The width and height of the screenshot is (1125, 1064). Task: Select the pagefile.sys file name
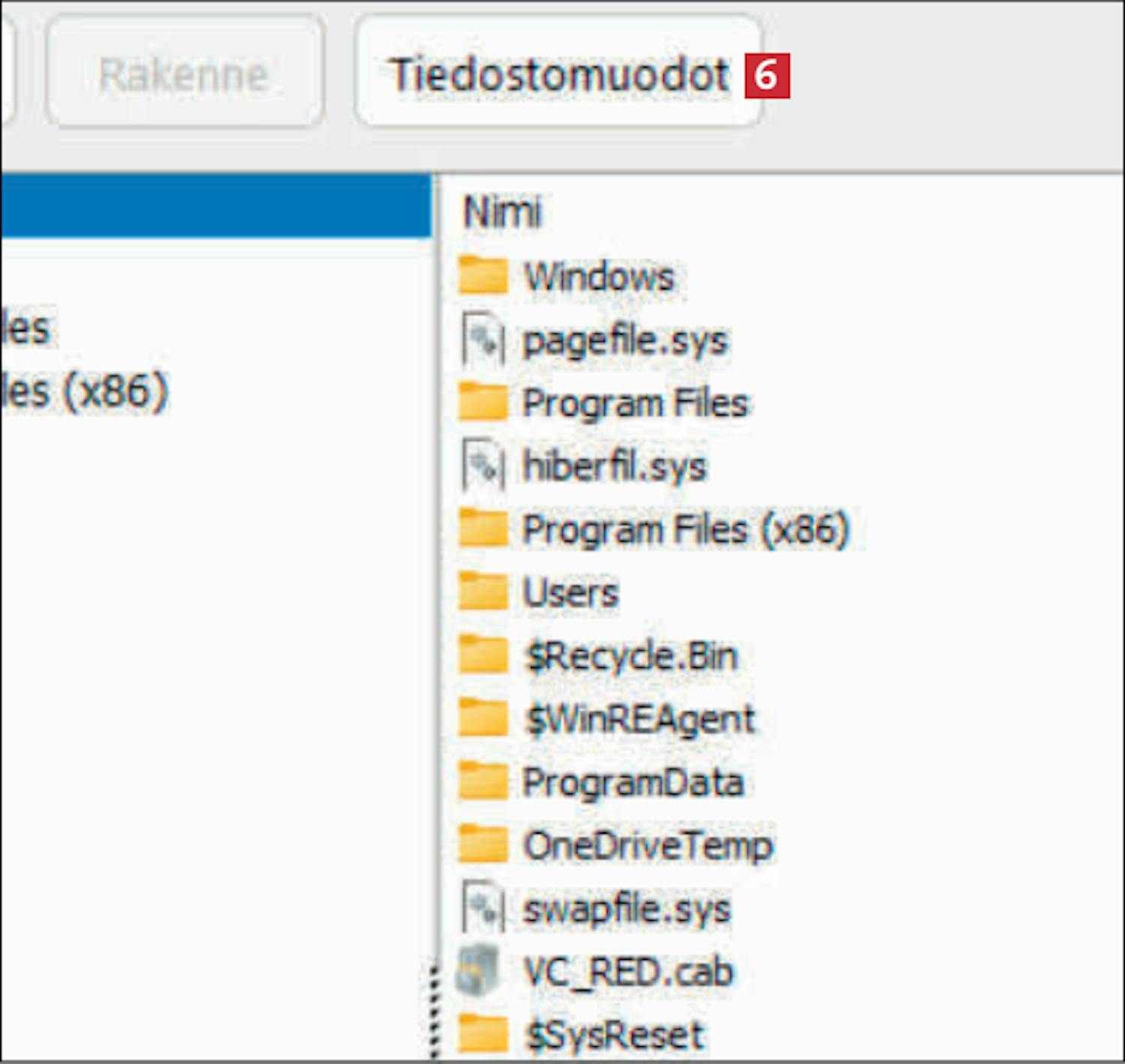coord(625,341)
